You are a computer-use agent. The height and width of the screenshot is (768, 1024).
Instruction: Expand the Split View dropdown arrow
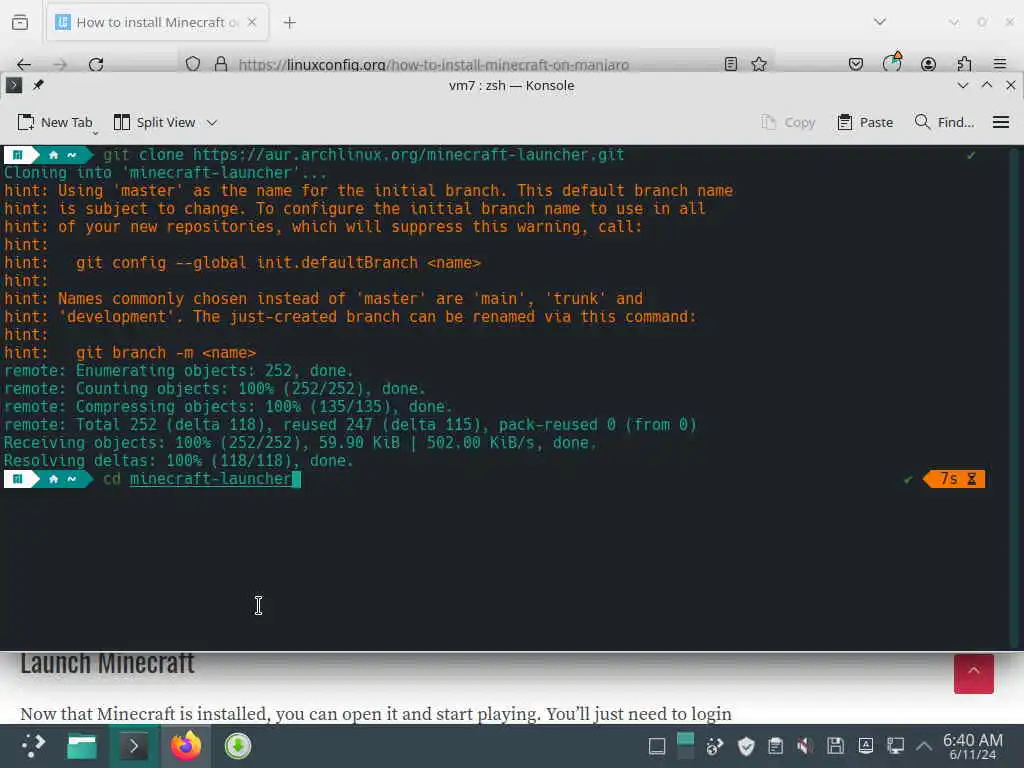(212, 122)
